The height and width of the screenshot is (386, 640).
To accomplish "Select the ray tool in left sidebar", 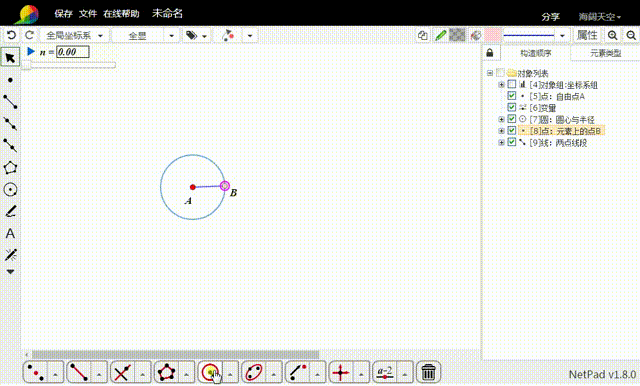I will [10, 124].
